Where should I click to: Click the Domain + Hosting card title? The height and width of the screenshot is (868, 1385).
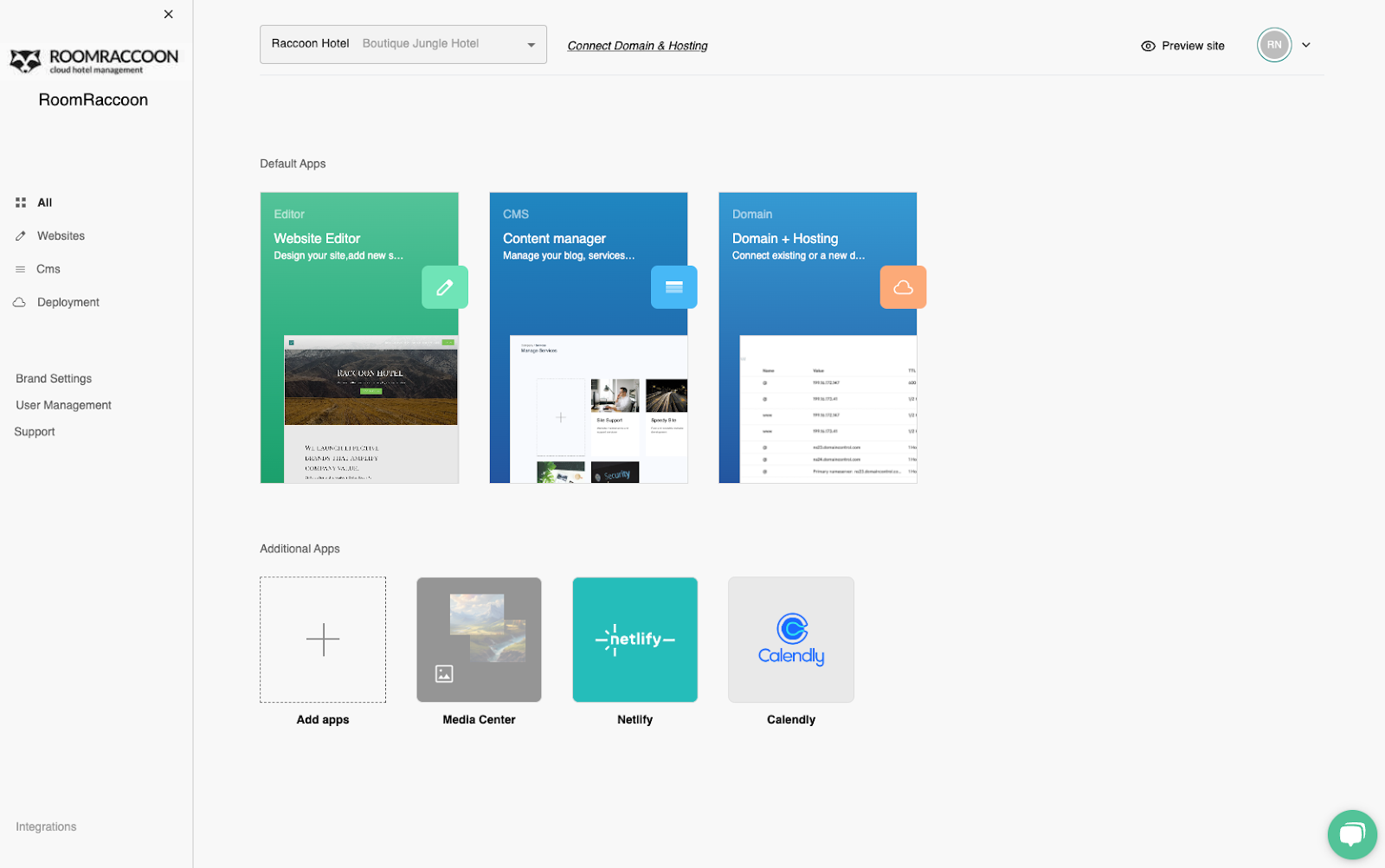coord(785,238)
